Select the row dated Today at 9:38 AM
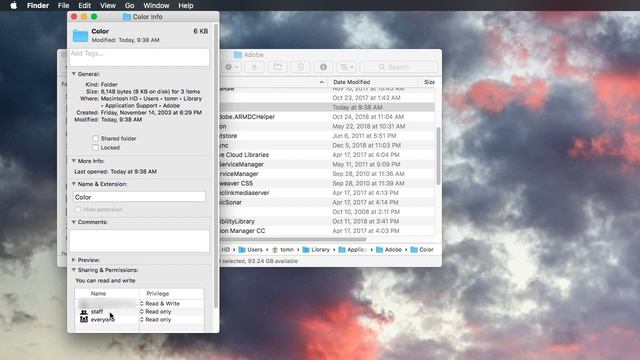This screenshot has height=360, width=640. pyautogui.click(x=327, y=107)
